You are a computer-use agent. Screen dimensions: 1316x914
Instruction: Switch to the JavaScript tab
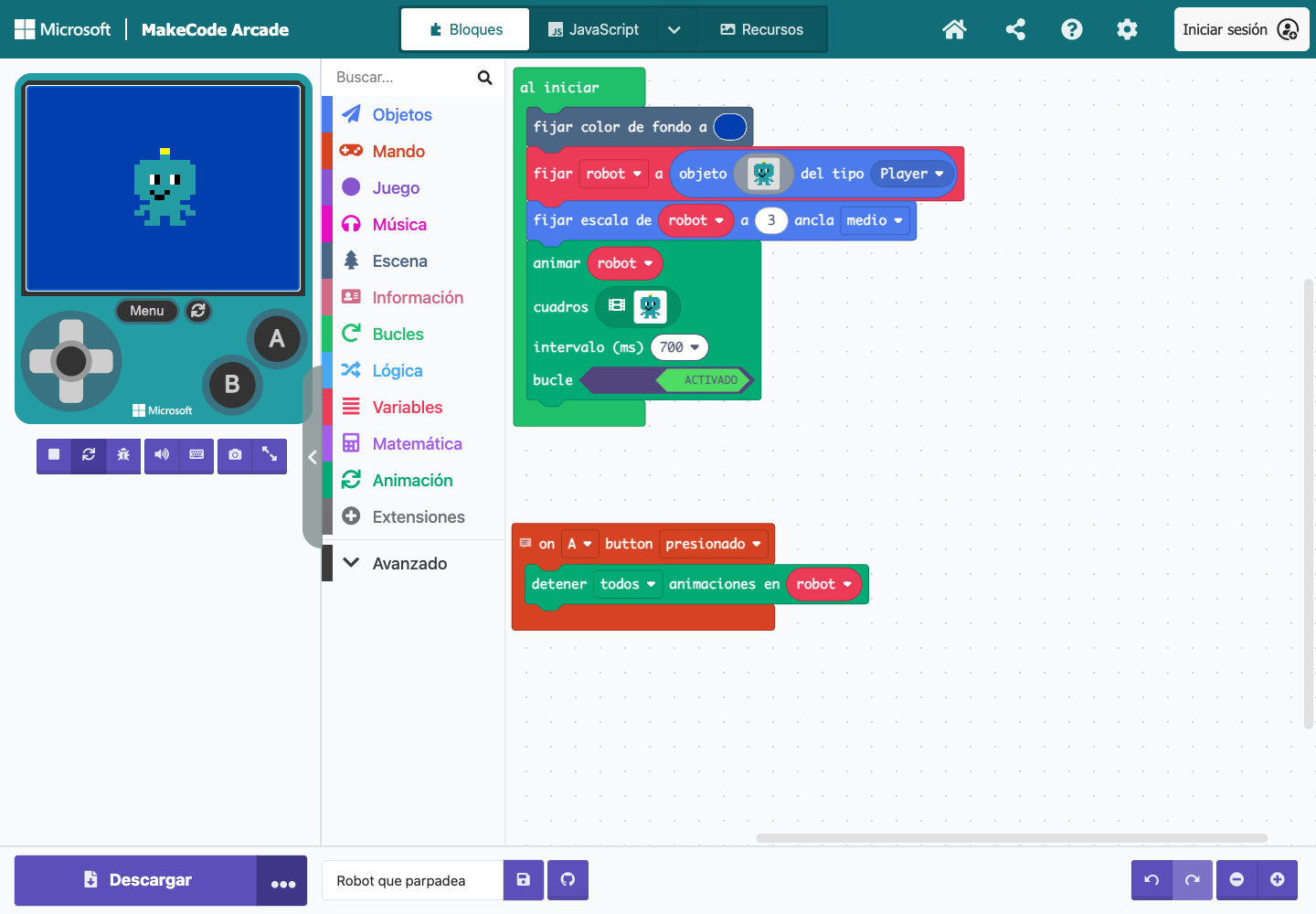(x=593, y=29)
